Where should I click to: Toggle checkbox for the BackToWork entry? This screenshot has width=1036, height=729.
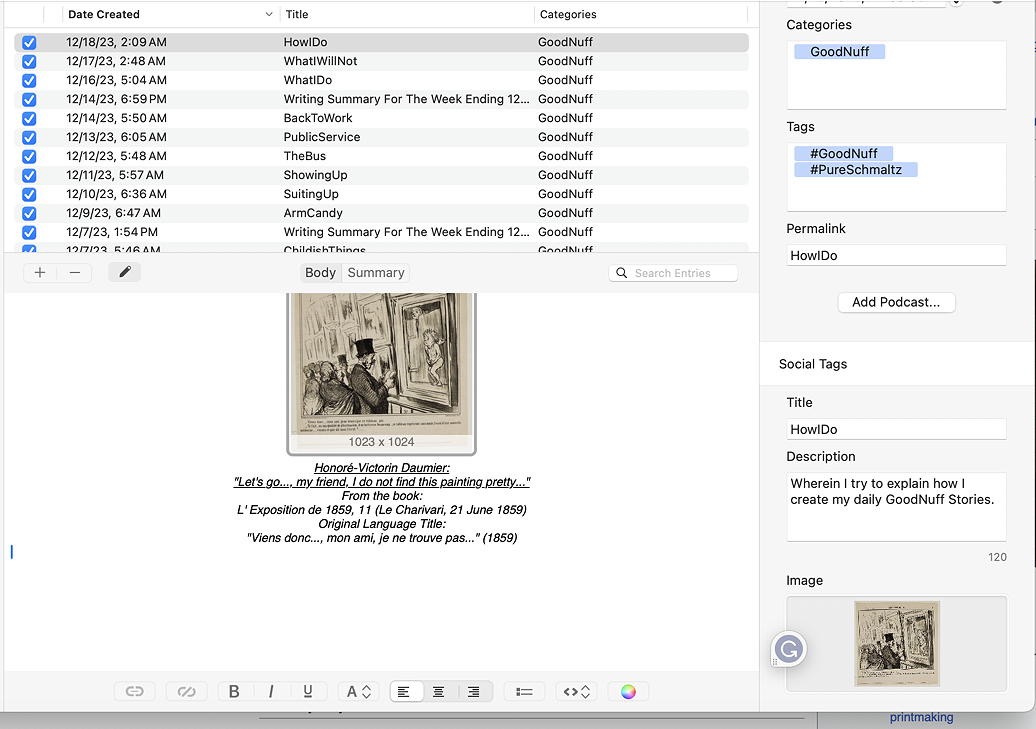29,118
